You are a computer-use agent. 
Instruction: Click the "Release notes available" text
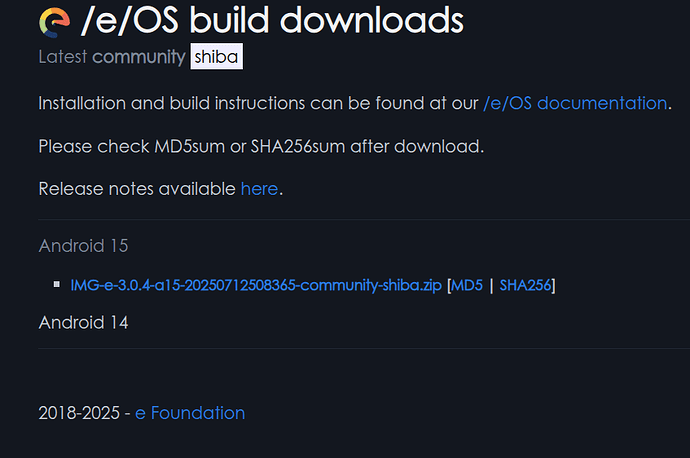137,189
